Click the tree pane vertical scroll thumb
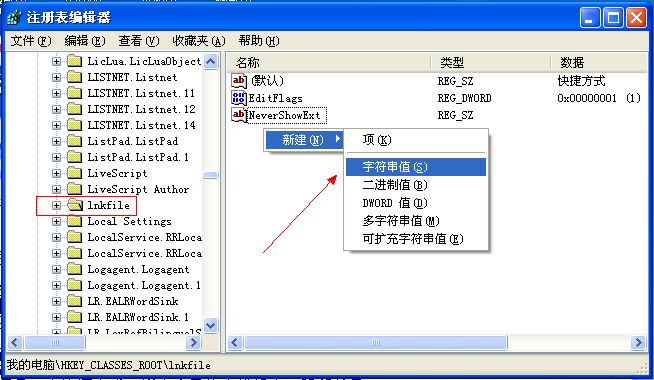Image resolution: width=654 pixels, height=380 pixels. tap(211, 175)
